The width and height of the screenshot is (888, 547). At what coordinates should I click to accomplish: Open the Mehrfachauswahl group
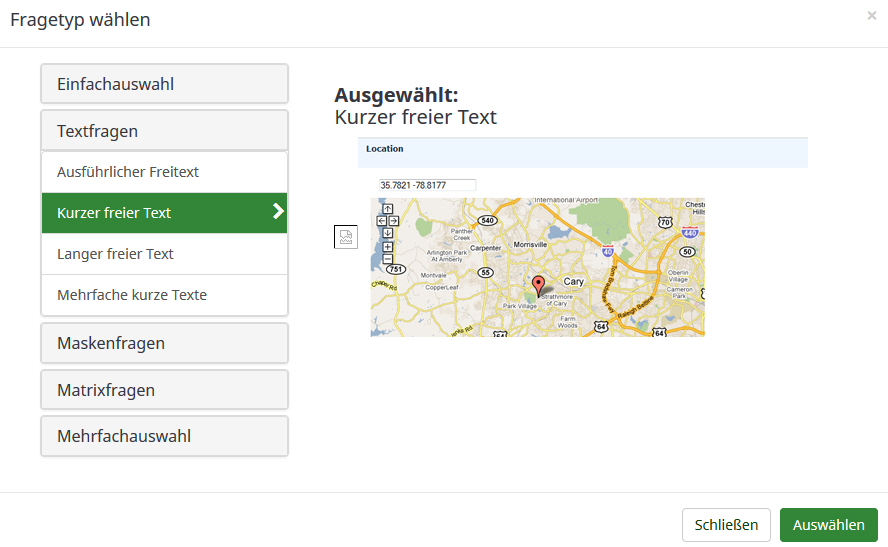tap(164, 436)
